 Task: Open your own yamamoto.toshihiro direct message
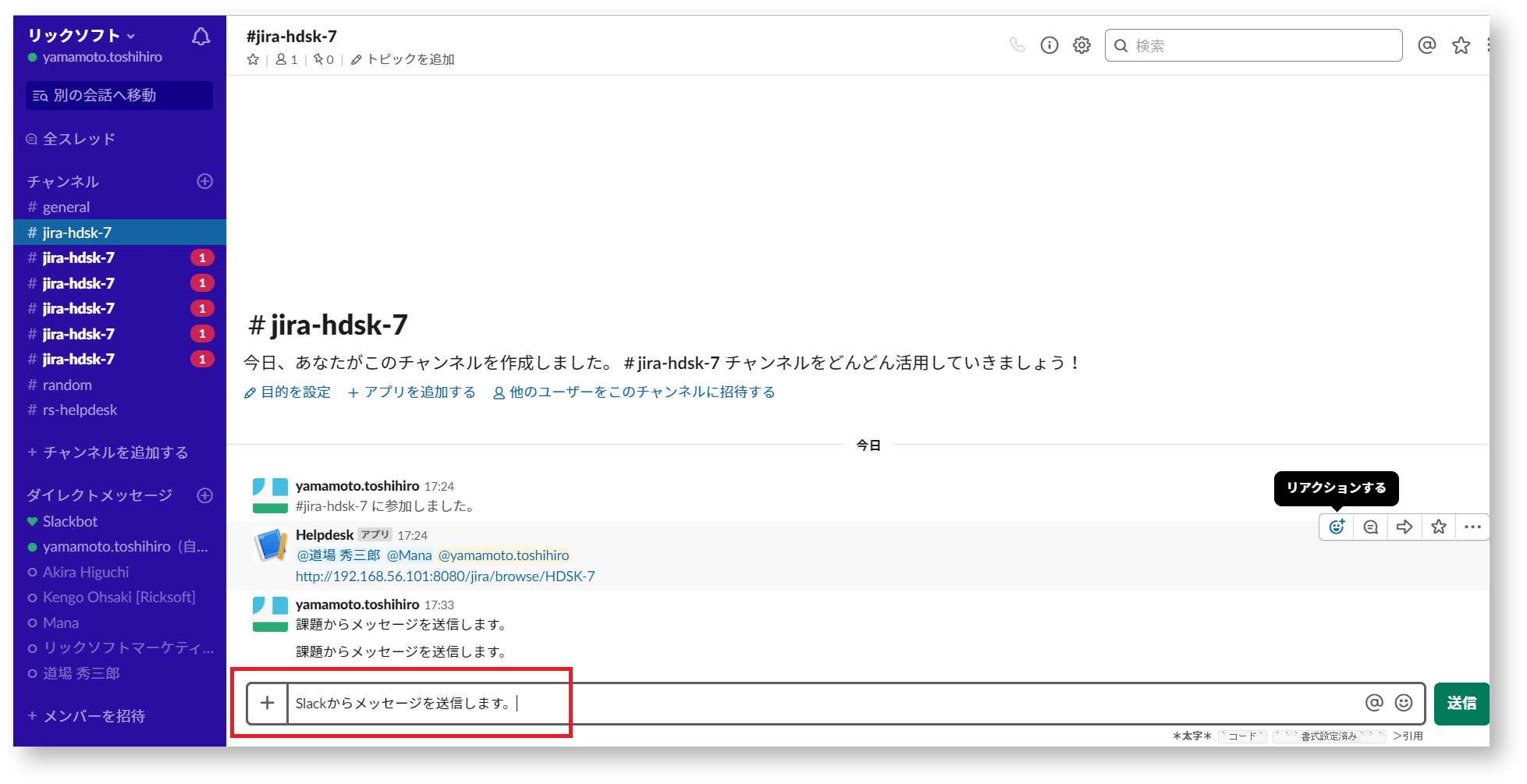pyautogui.click(x=119, y=546)
